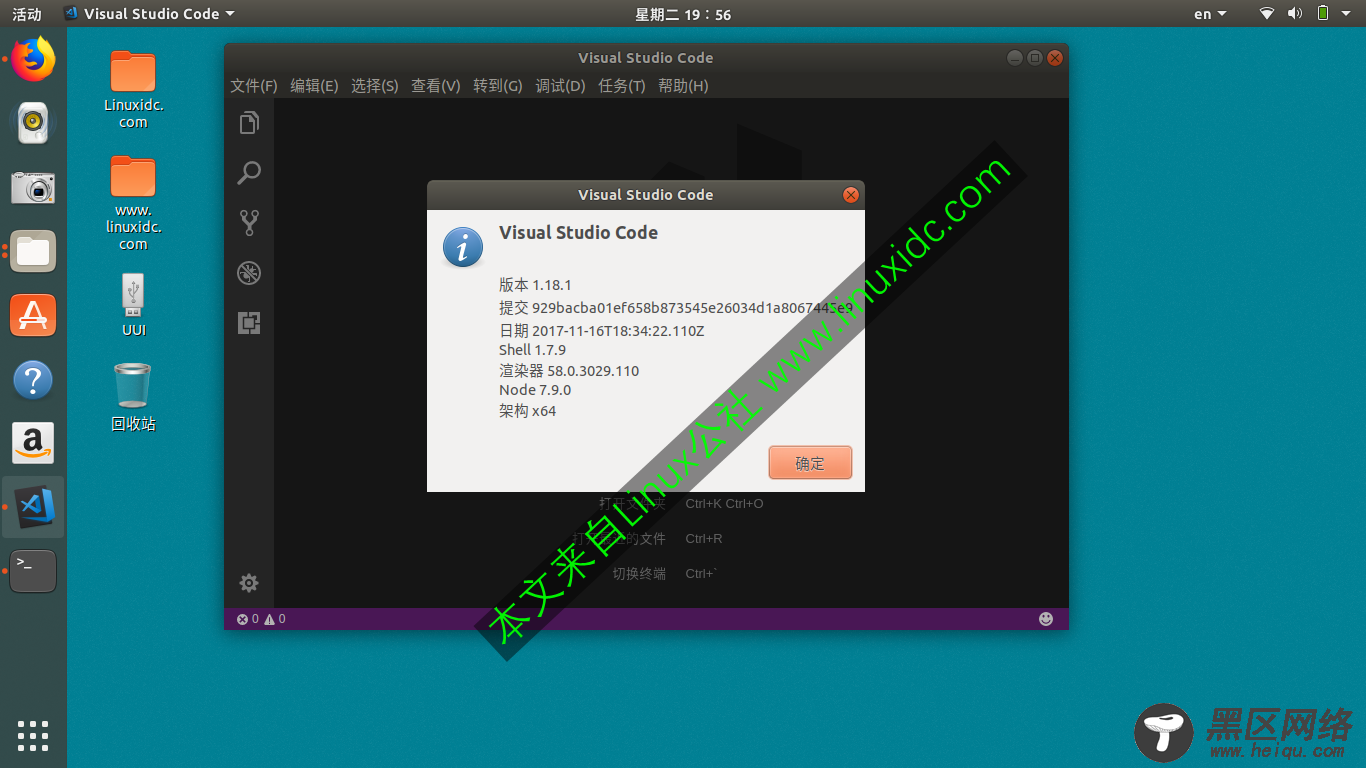Screen dimensions: 1366x768
Task: Open the Source Control view icon
Action: pyautogui.click(x=249, y=222)
